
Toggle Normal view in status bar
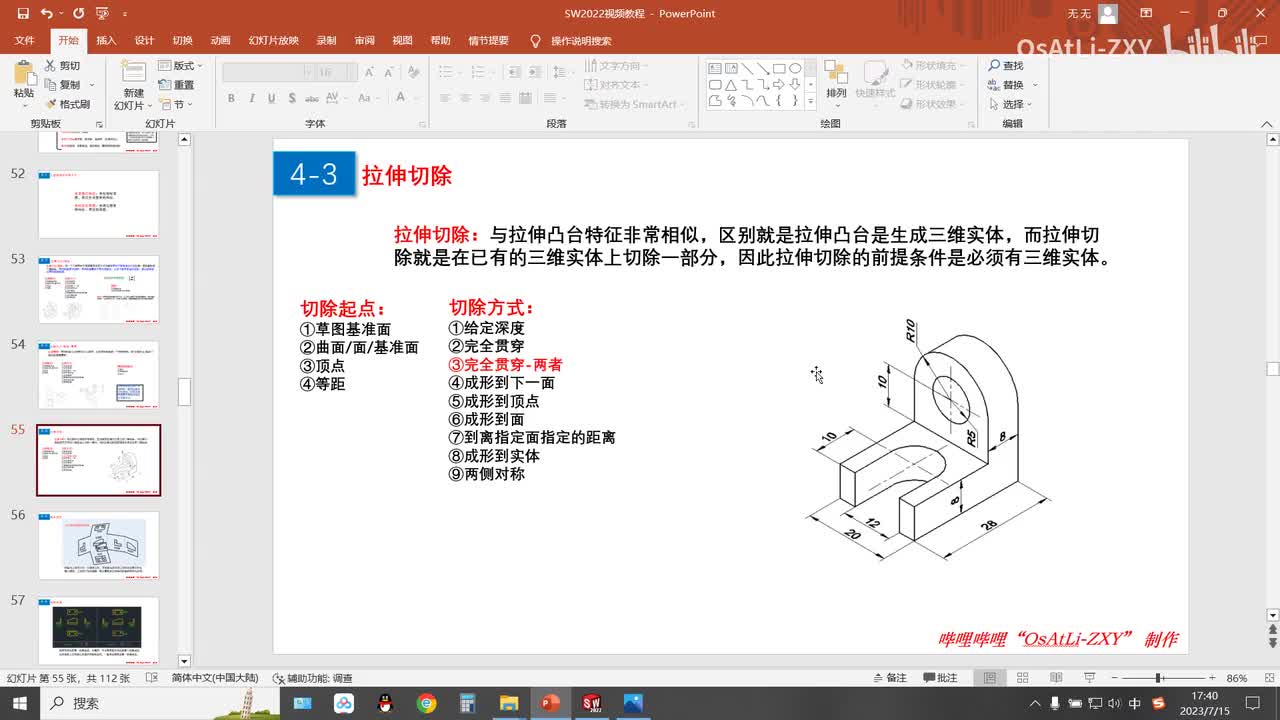point(989,678)
